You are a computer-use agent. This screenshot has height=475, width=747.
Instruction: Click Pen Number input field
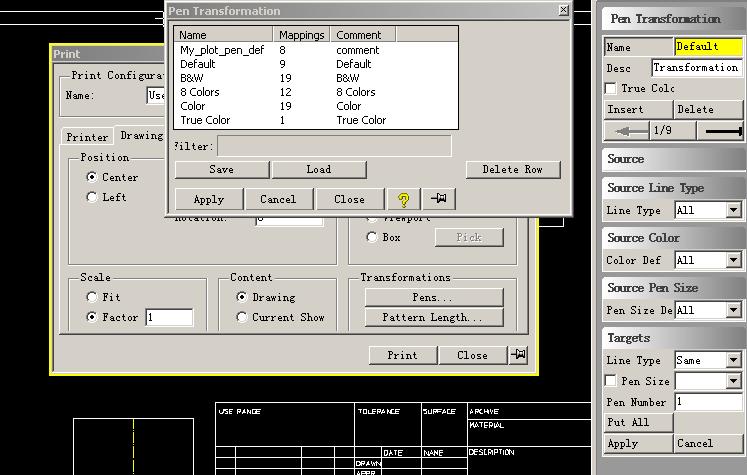tap(709, 402)
